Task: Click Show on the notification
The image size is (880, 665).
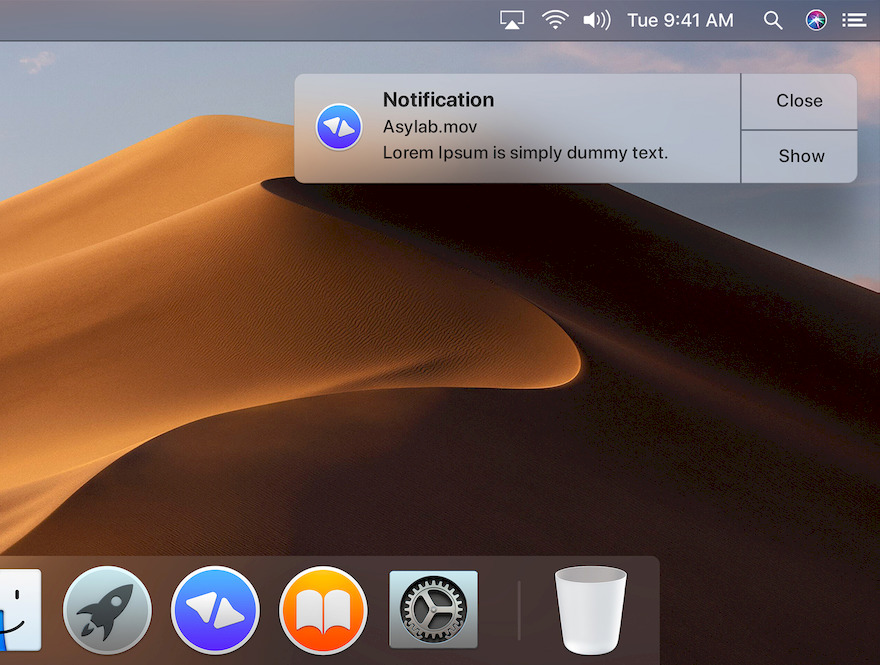Action: pyautogui.click(x=801, y=156)
